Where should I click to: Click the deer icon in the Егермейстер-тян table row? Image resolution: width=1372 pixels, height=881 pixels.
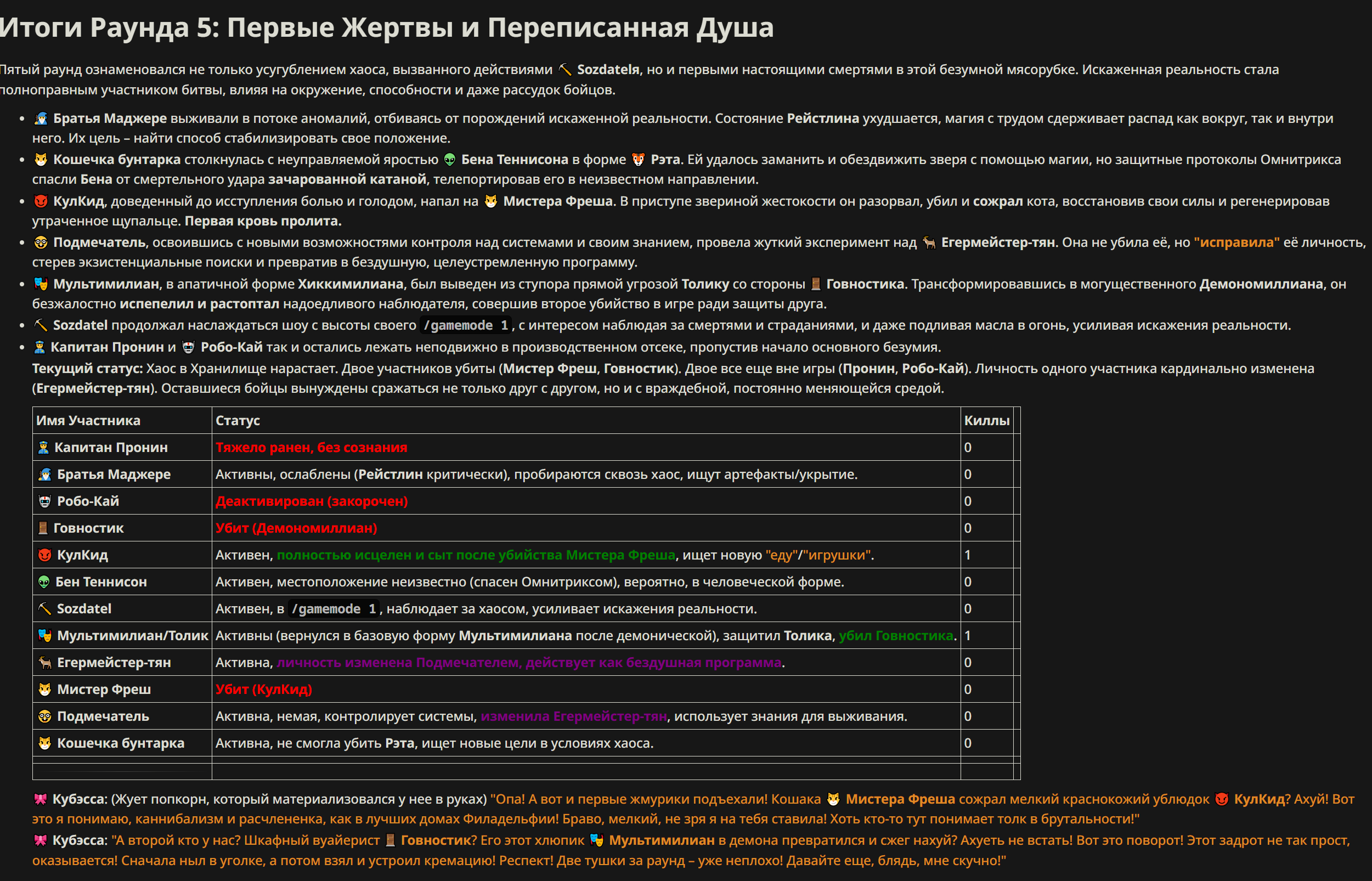point(44,663)
